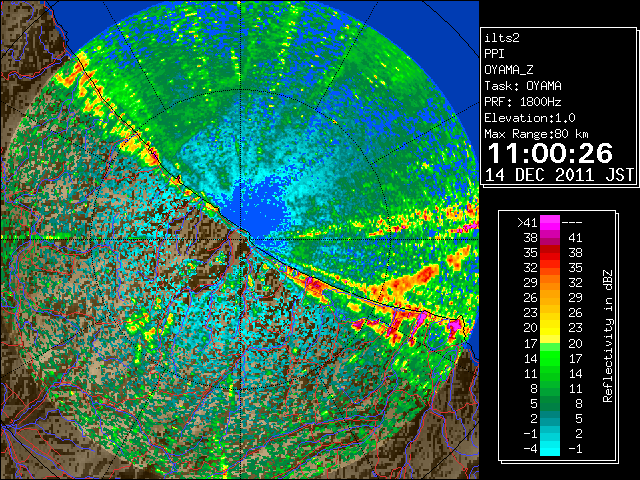
Task: Pick the orange 29 dBZ legend swatch
Action: click(x=550, y=283)
